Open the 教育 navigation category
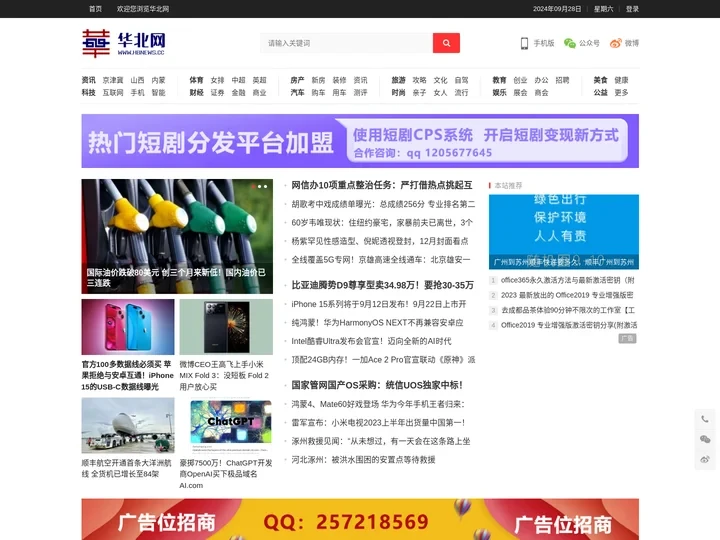This screenshot has height=540, width=720. (500, 80)
